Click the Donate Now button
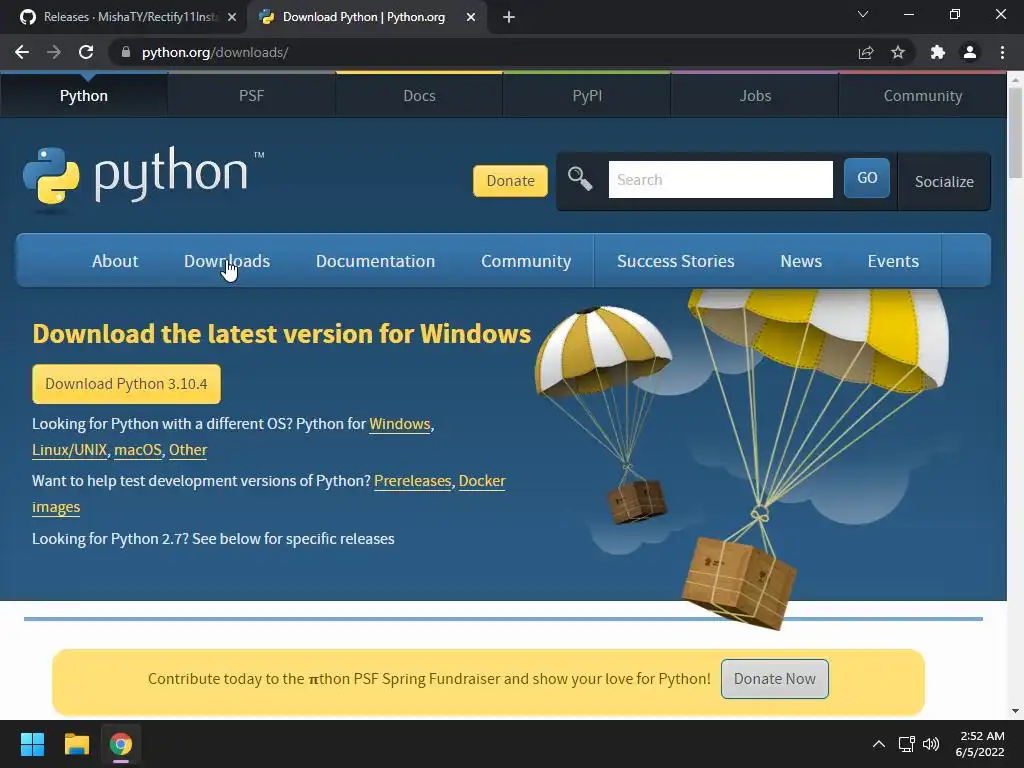 775,679
